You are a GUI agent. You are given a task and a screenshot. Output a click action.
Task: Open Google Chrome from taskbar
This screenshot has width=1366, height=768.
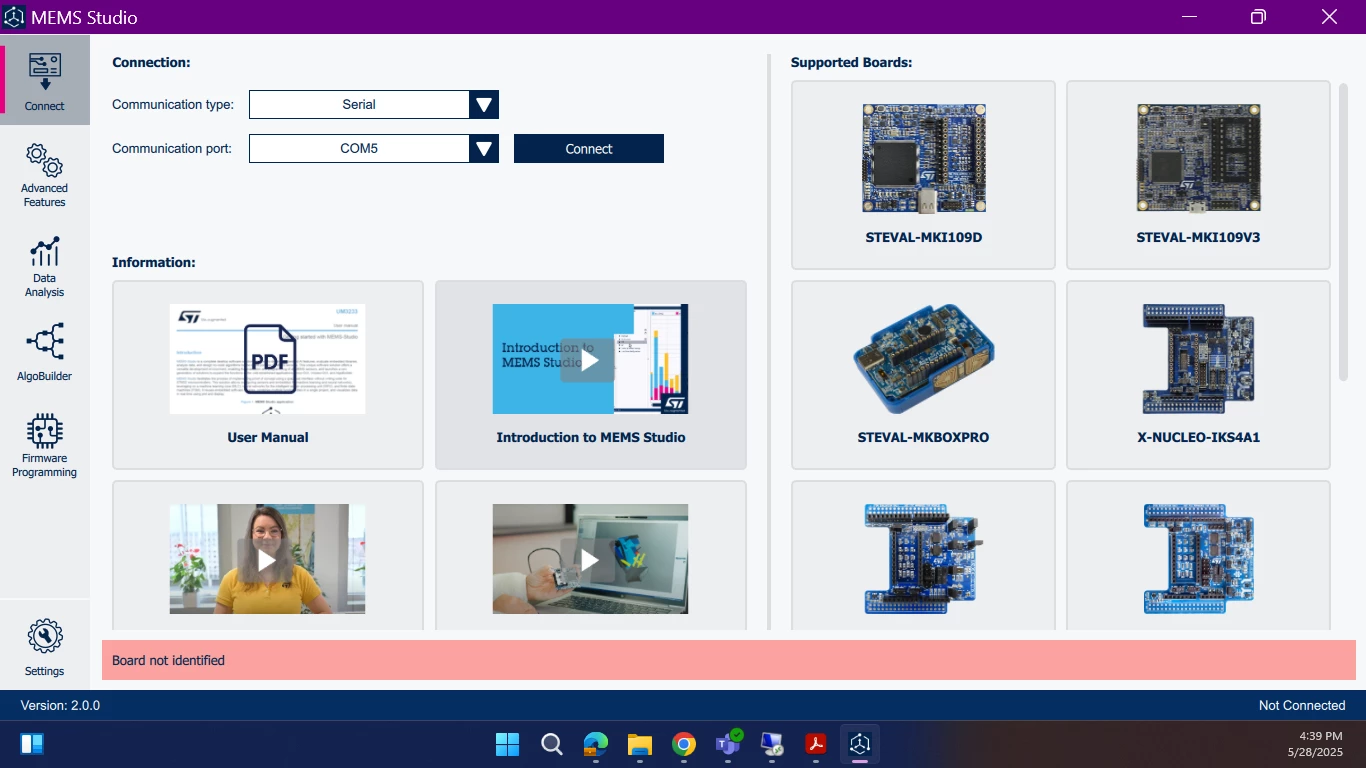[x=684, y=744]
